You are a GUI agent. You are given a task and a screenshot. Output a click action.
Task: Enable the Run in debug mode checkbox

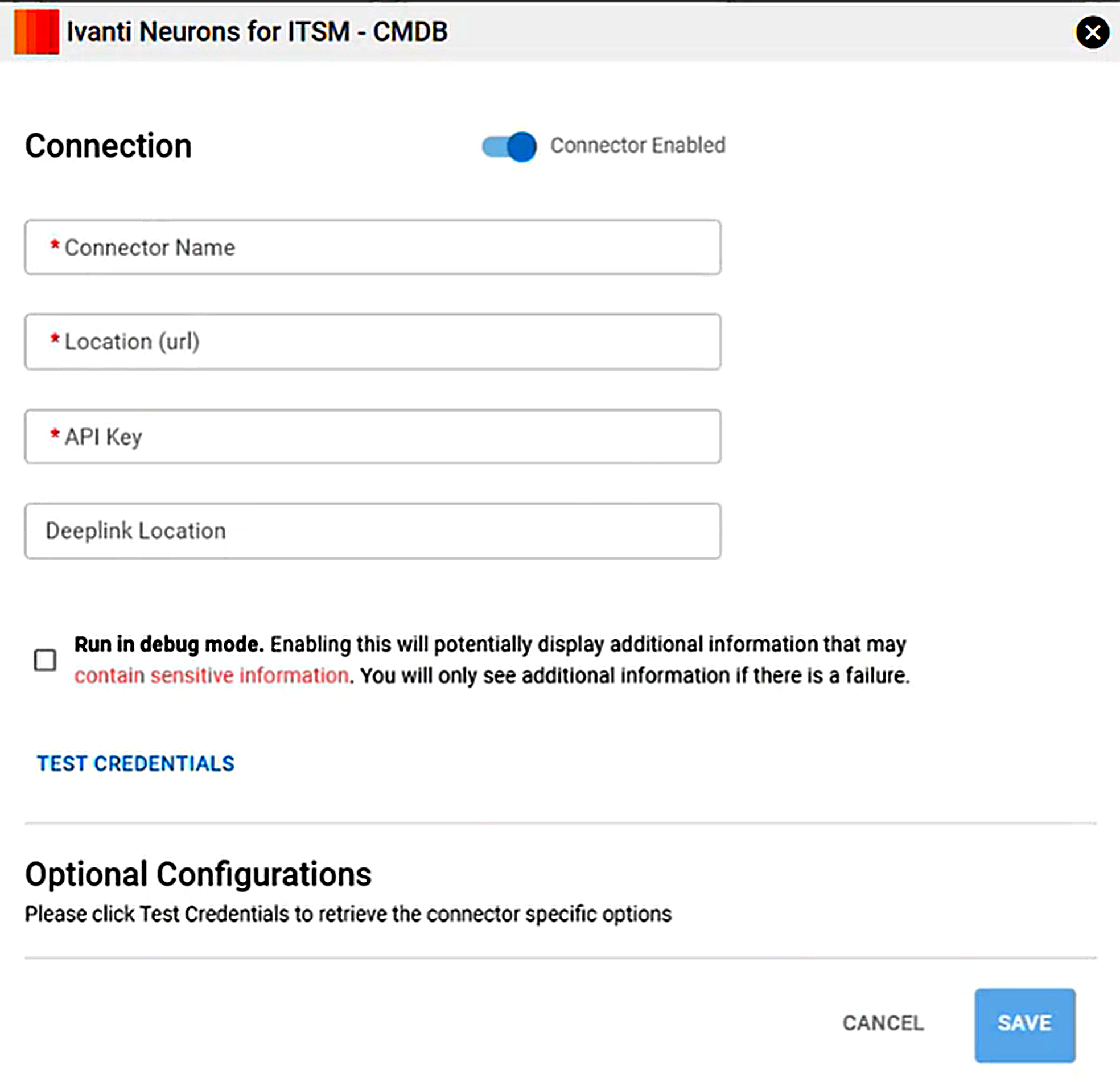45,660
